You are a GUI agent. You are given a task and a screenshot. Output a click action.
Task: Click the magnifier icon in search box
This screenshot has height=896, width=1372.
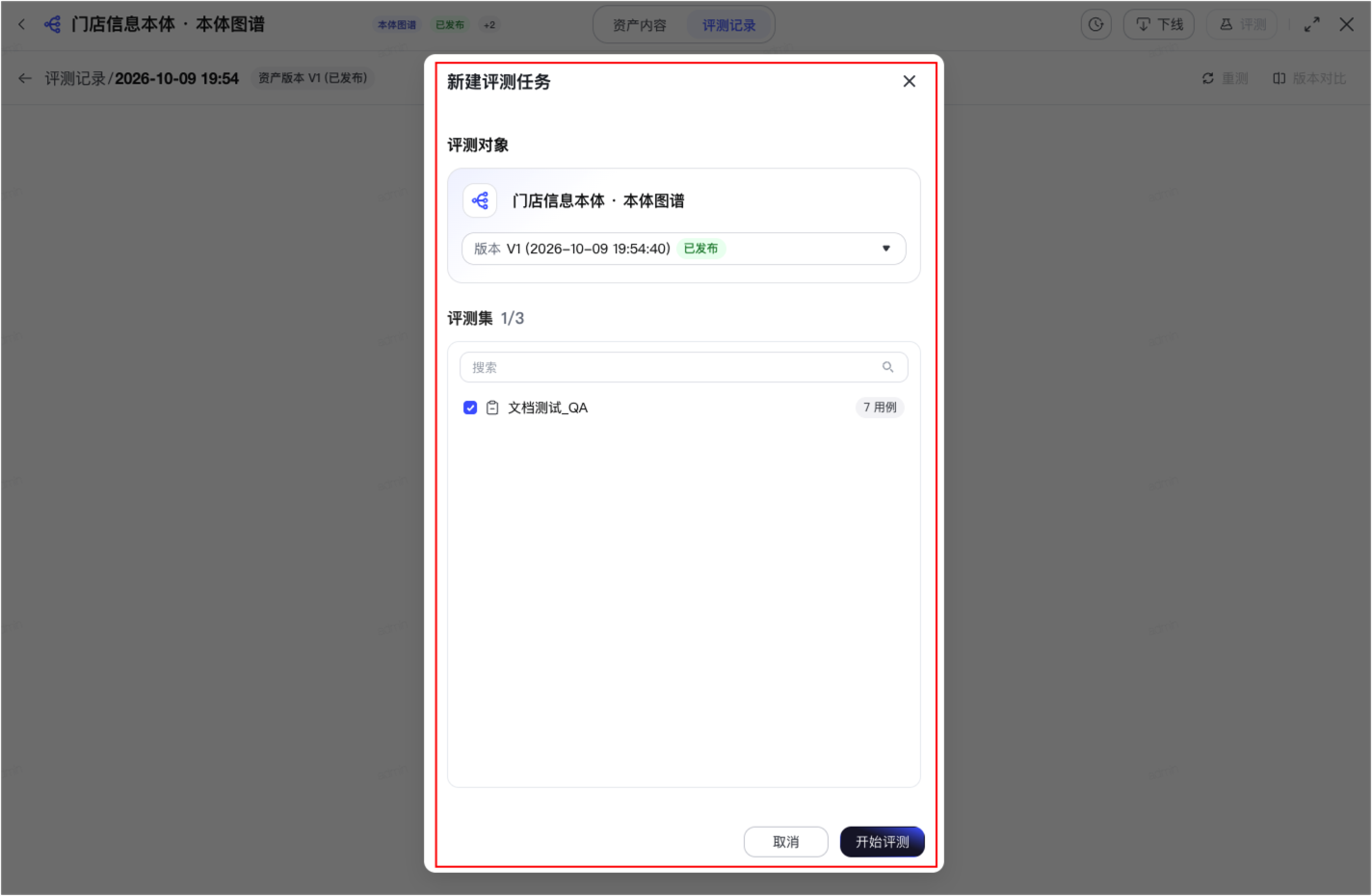[887, 367]
